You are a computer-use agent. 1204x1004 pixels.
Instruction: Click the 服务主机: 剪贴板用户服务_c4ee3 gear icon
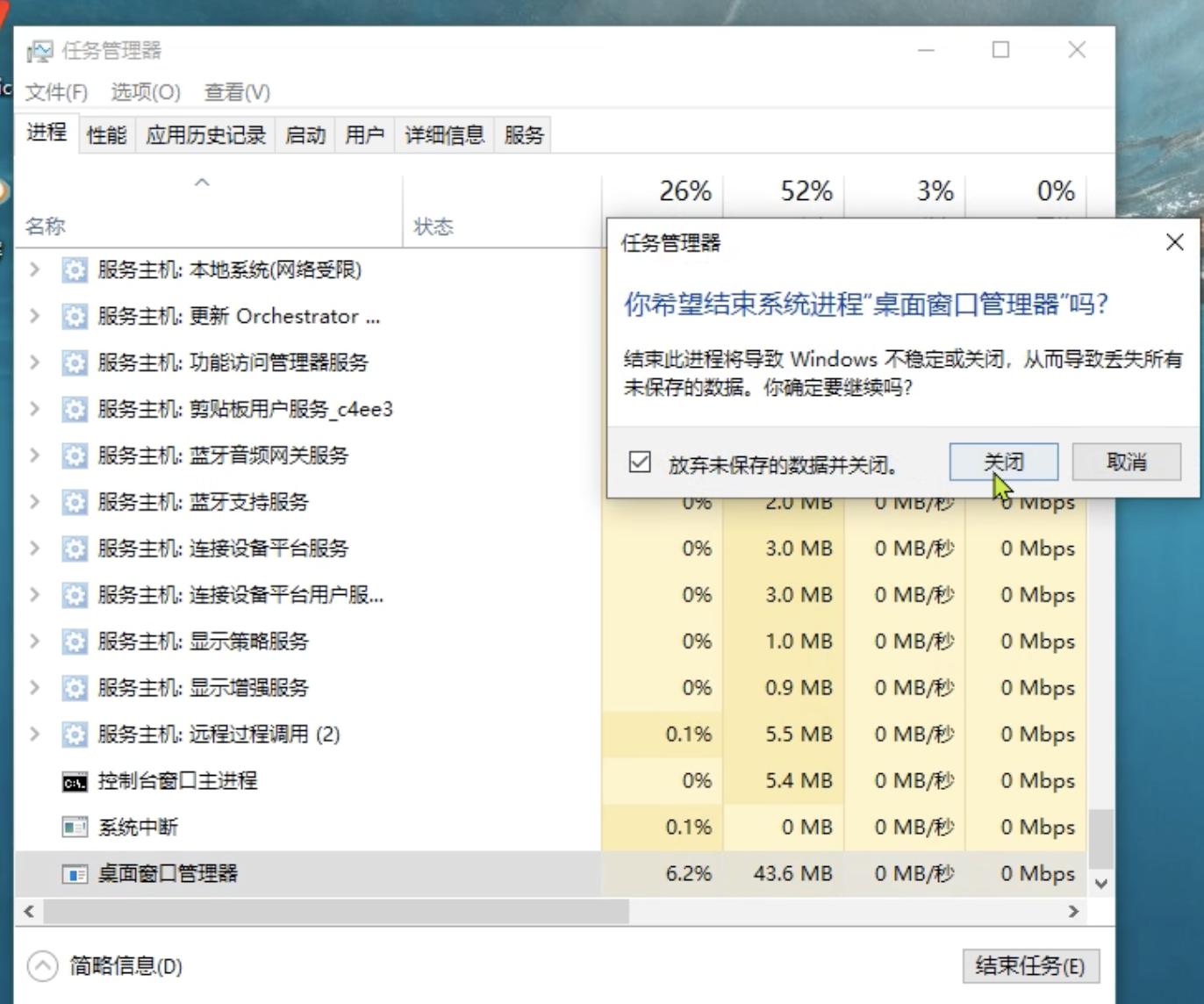[x=75, y=409]
